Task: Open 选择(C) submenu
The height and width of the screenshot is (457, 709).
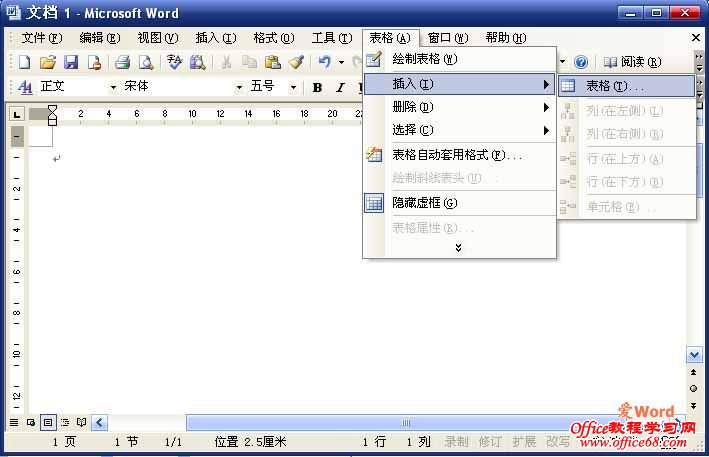Action: pos(459,130)
